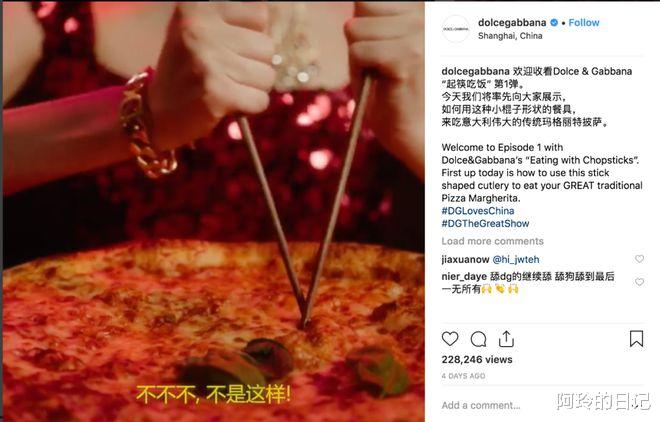Image resolution: width=660 pixels, height=422 pixels.
Task: Like jiaxuanow's comment heart
Action: (639, 259)
